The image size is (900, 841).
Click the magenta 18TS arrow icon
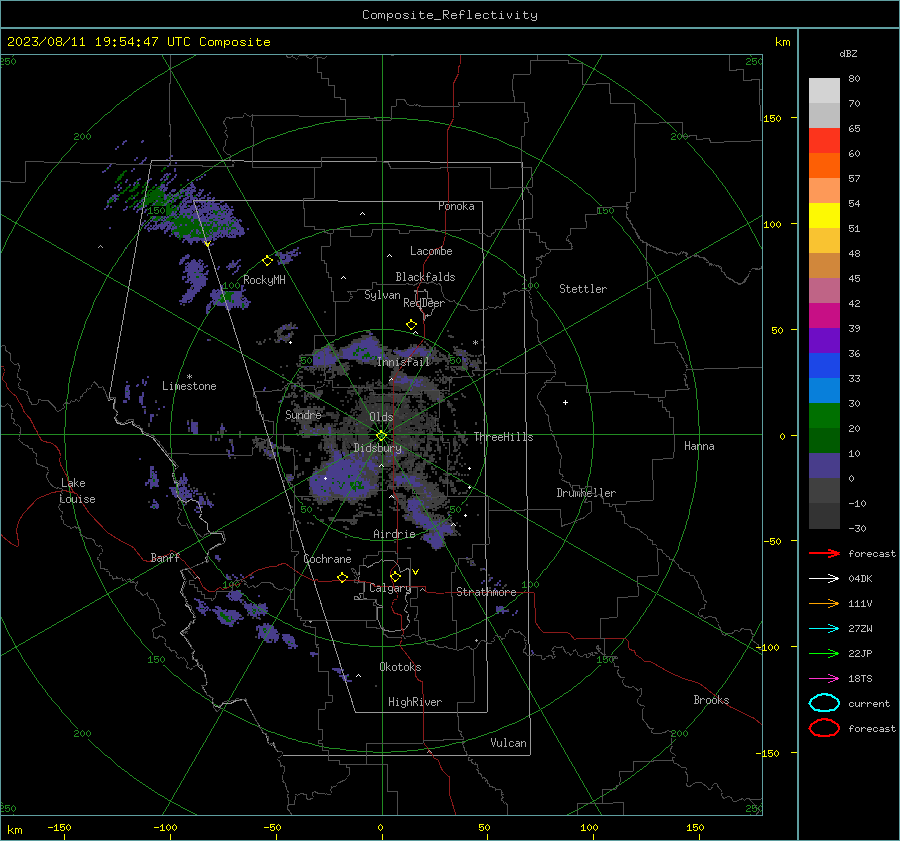pyautogui.click(x=824, y=679)
